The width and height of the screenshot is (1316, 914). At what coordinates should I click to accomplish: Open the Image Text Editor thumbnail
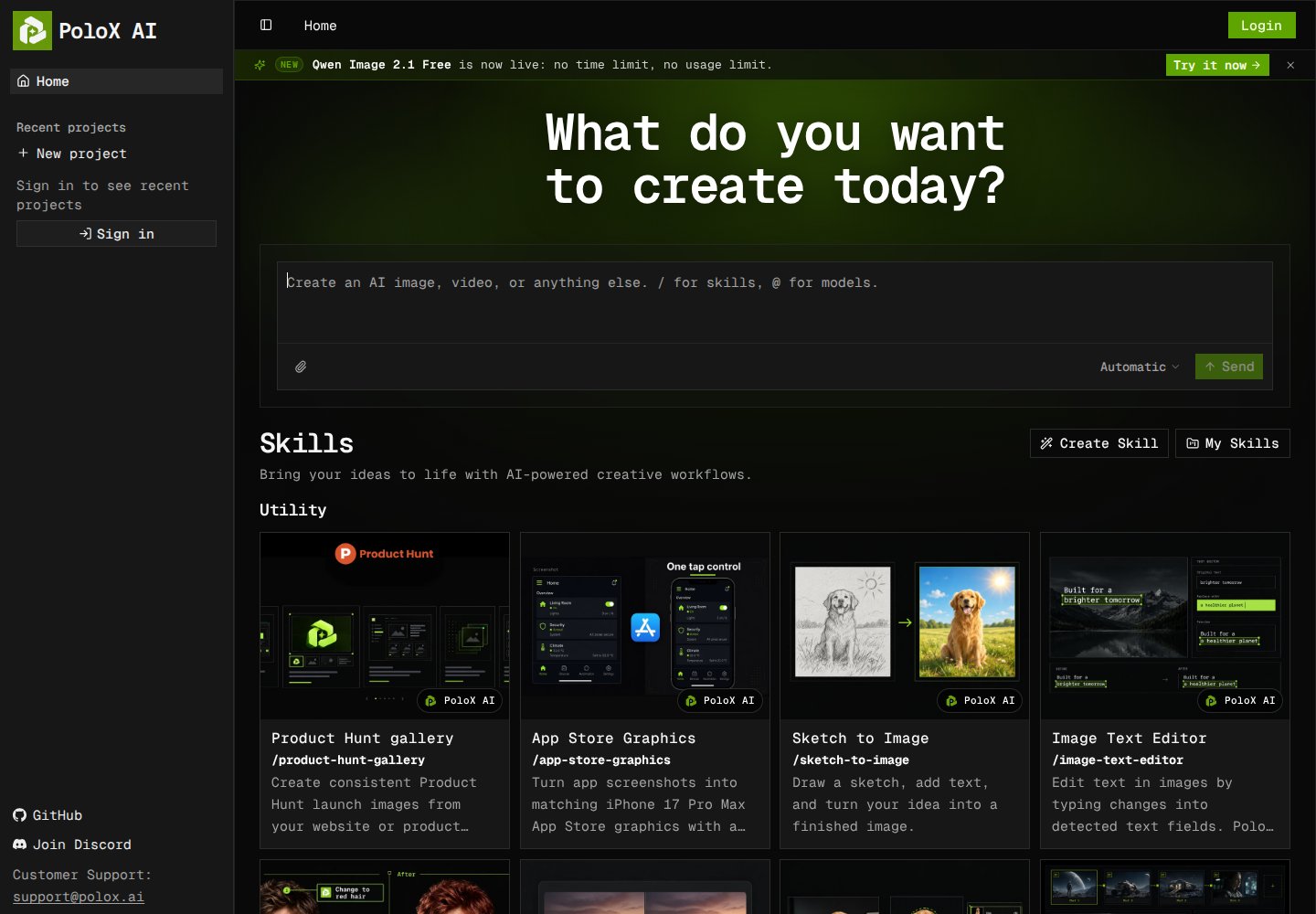[1165, 626]
